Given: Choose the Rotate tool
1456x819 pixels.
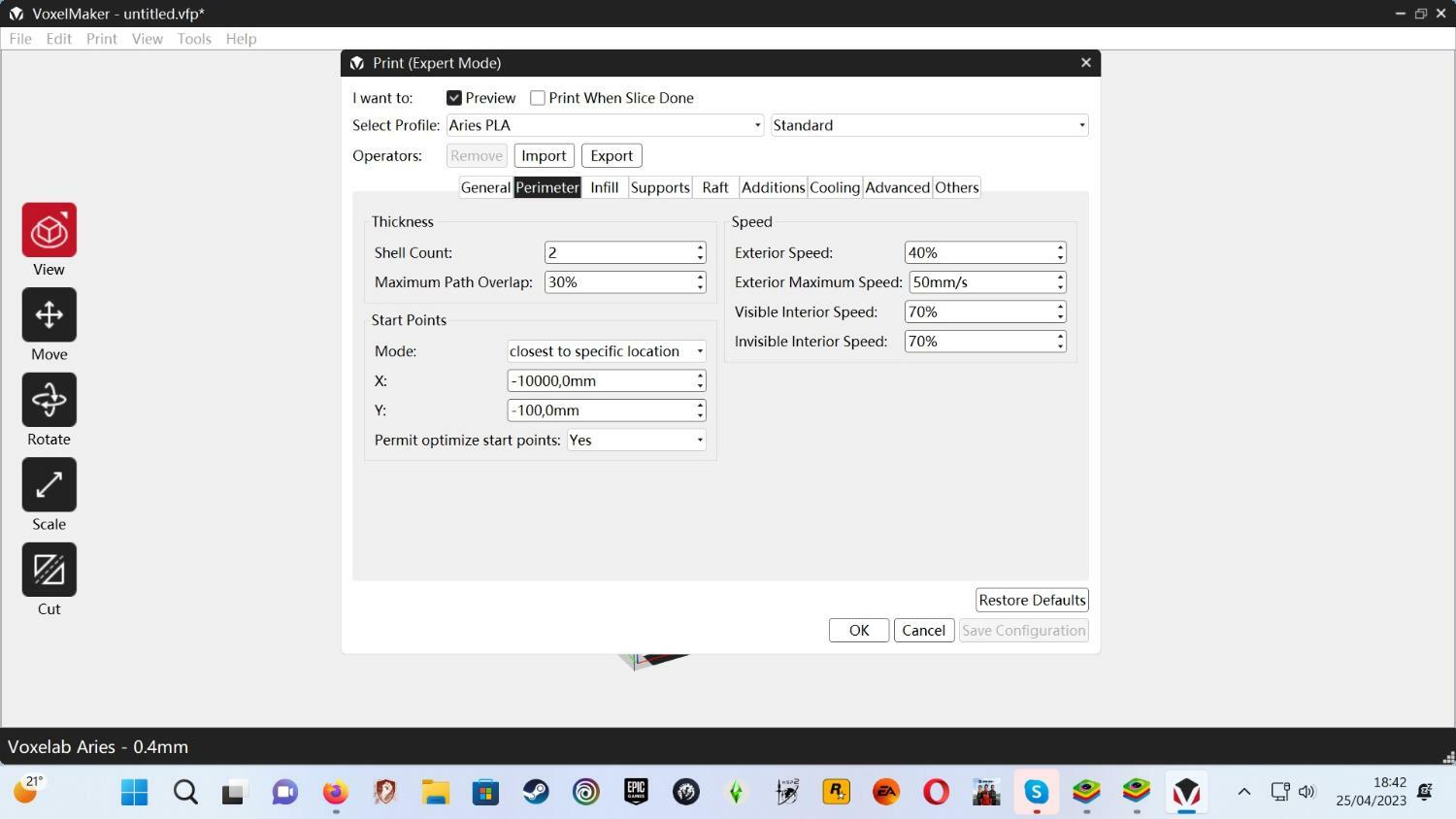Looking at the screenshot, I should 49,400.
